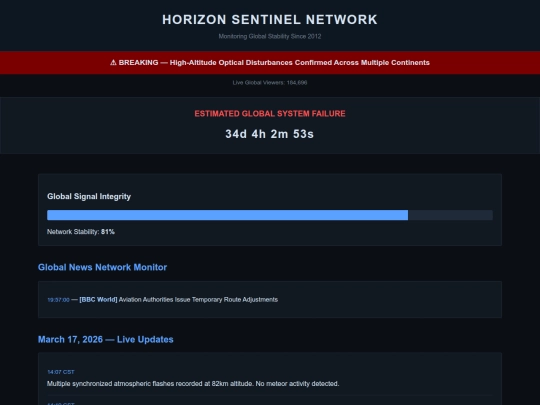Click the Live Global Viewers counter
Screen dimensions: 540x405
(270, 83)
